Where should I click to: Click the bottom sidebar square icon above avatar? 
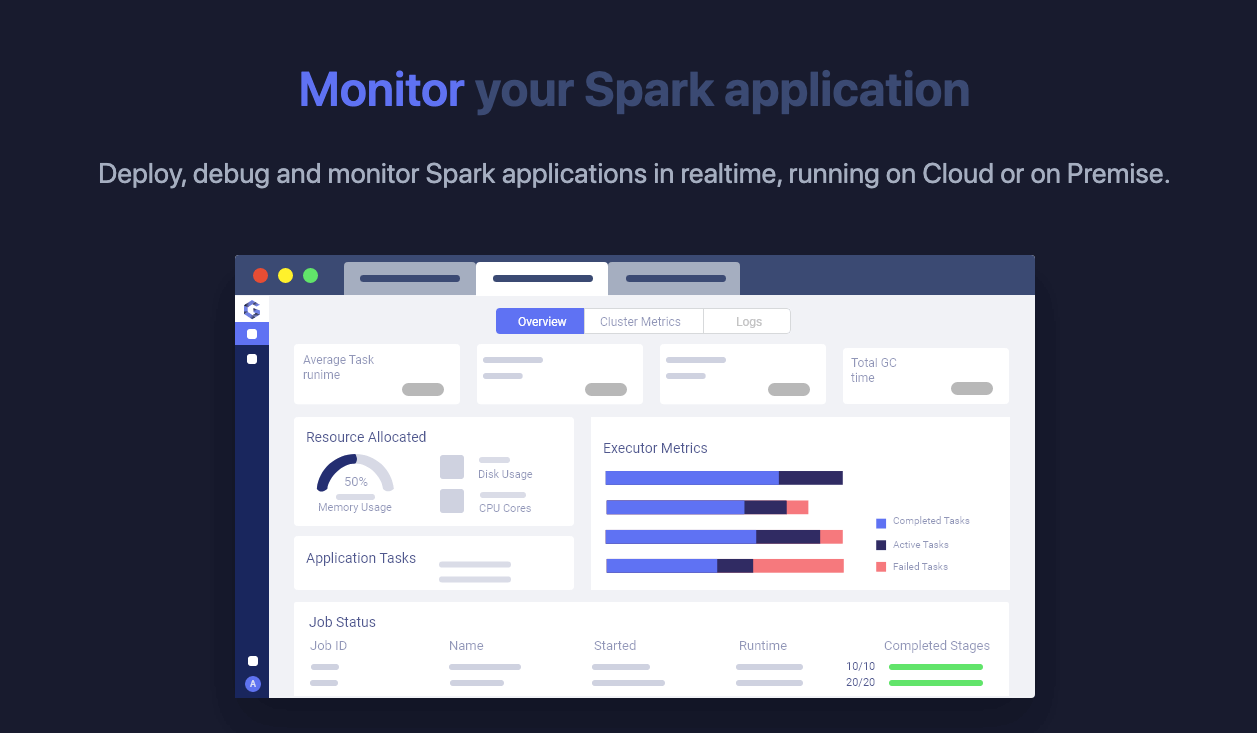[x=253, y=661]
